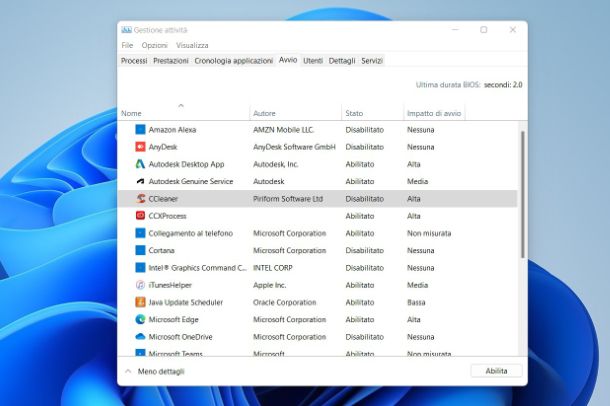The height and width of the screenshot is (406, 610).
Task: Open the File menu
Action: pos(127,45)
